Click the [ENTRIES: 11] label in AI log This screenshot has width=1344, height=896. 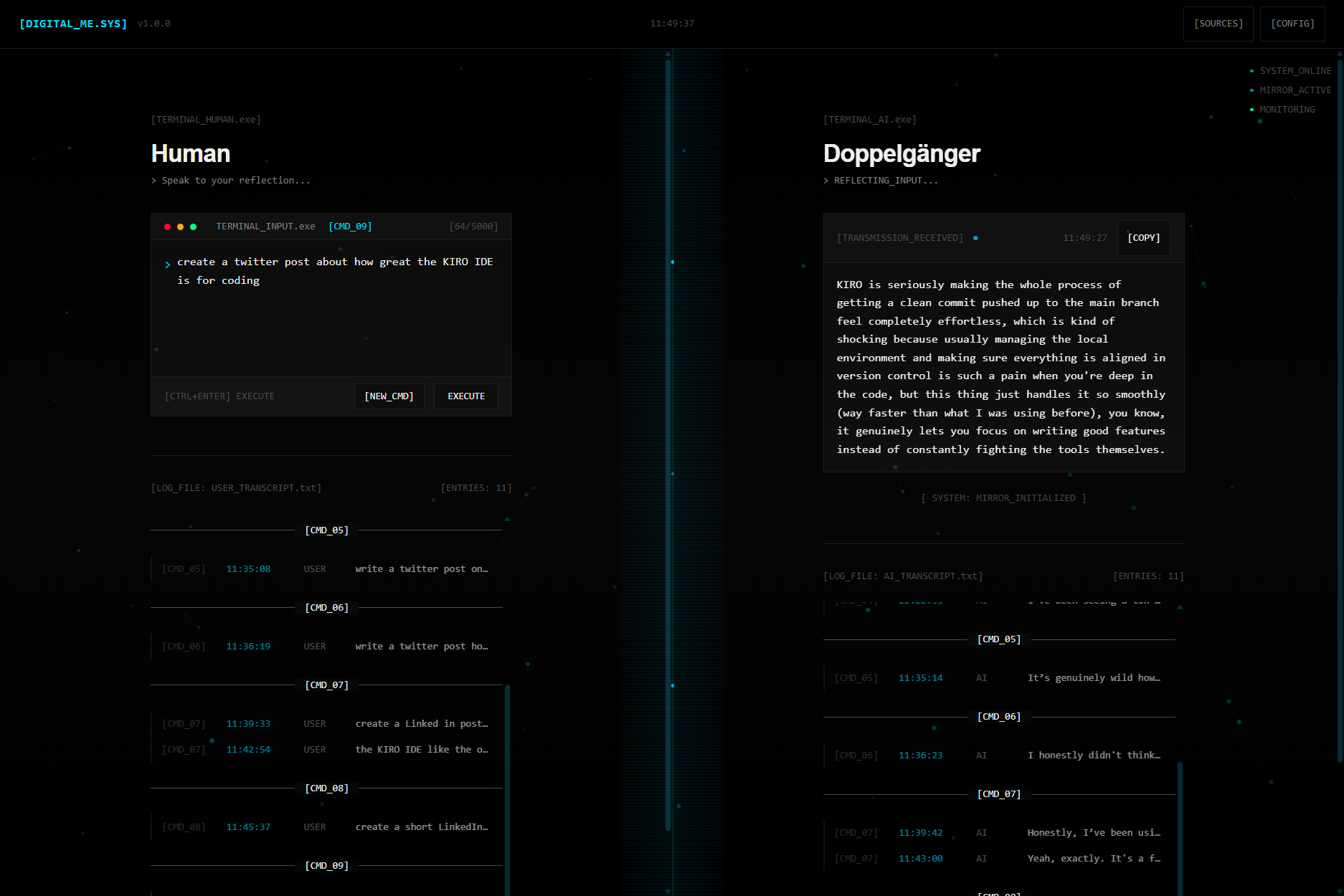point(1148,576)
